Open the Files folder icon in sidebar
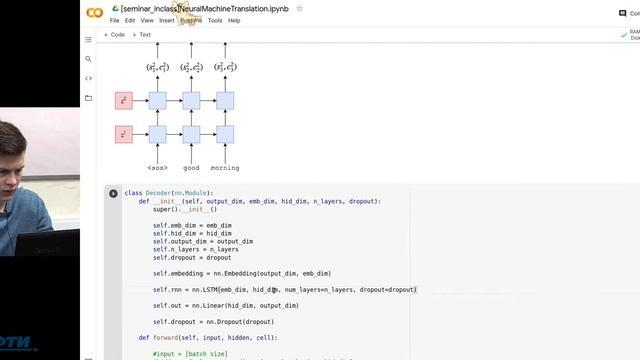Image resolution: width=640 pixels, height=360 pixels. (88, 98)
